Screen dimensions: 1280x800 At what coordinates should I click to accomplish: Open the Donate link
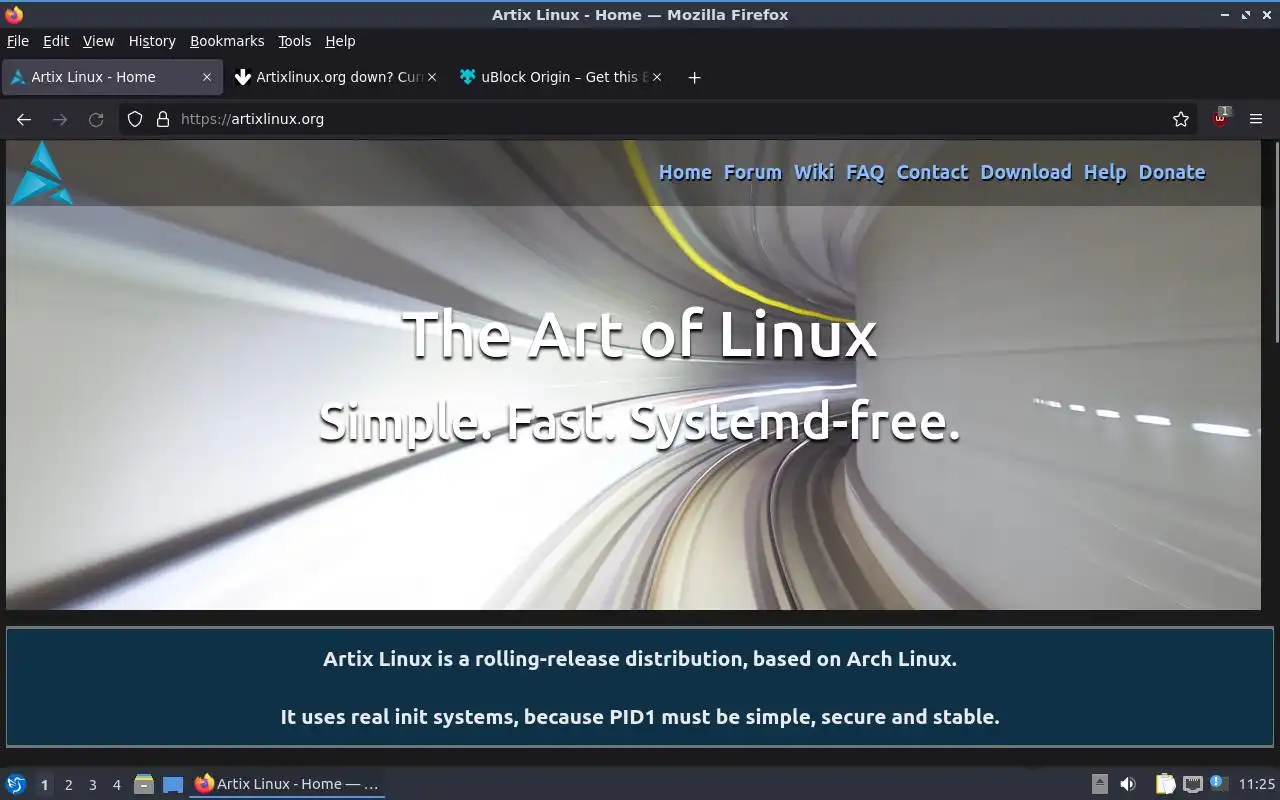click(x=1172, y=172)
